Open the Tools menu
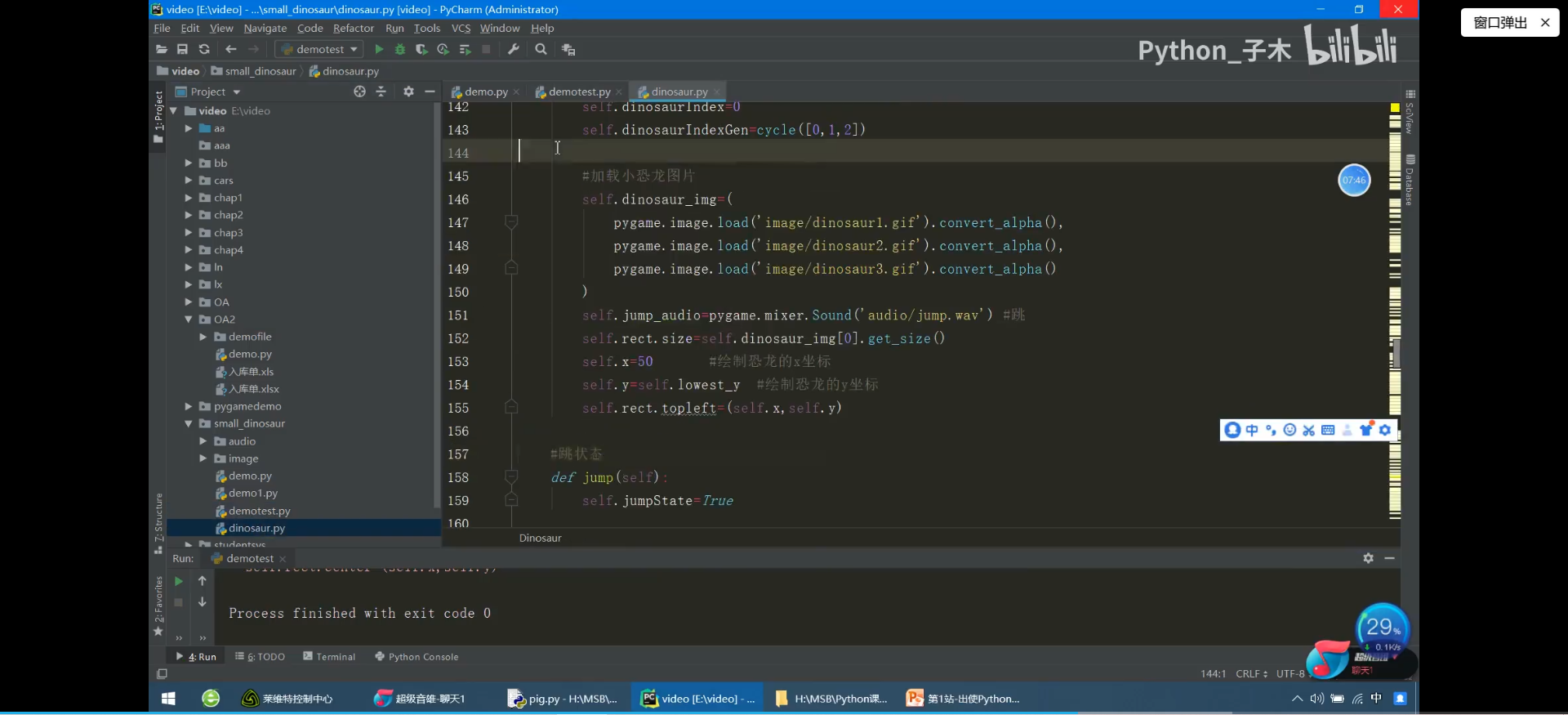 pos(427,28)
